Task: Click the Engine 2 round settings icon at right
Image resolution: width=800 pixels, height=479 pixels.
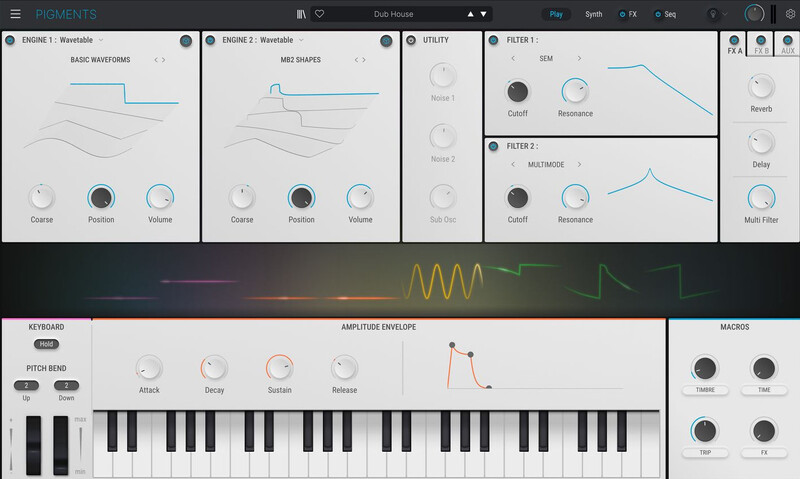Action: coord(386,41)
